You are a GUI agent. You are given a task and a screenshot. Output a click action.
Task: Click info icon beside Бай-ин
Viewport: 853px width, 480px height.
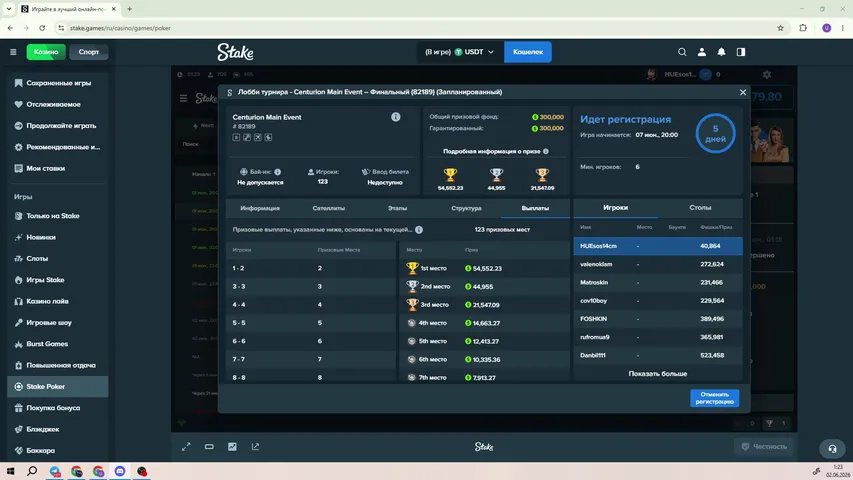277,172
